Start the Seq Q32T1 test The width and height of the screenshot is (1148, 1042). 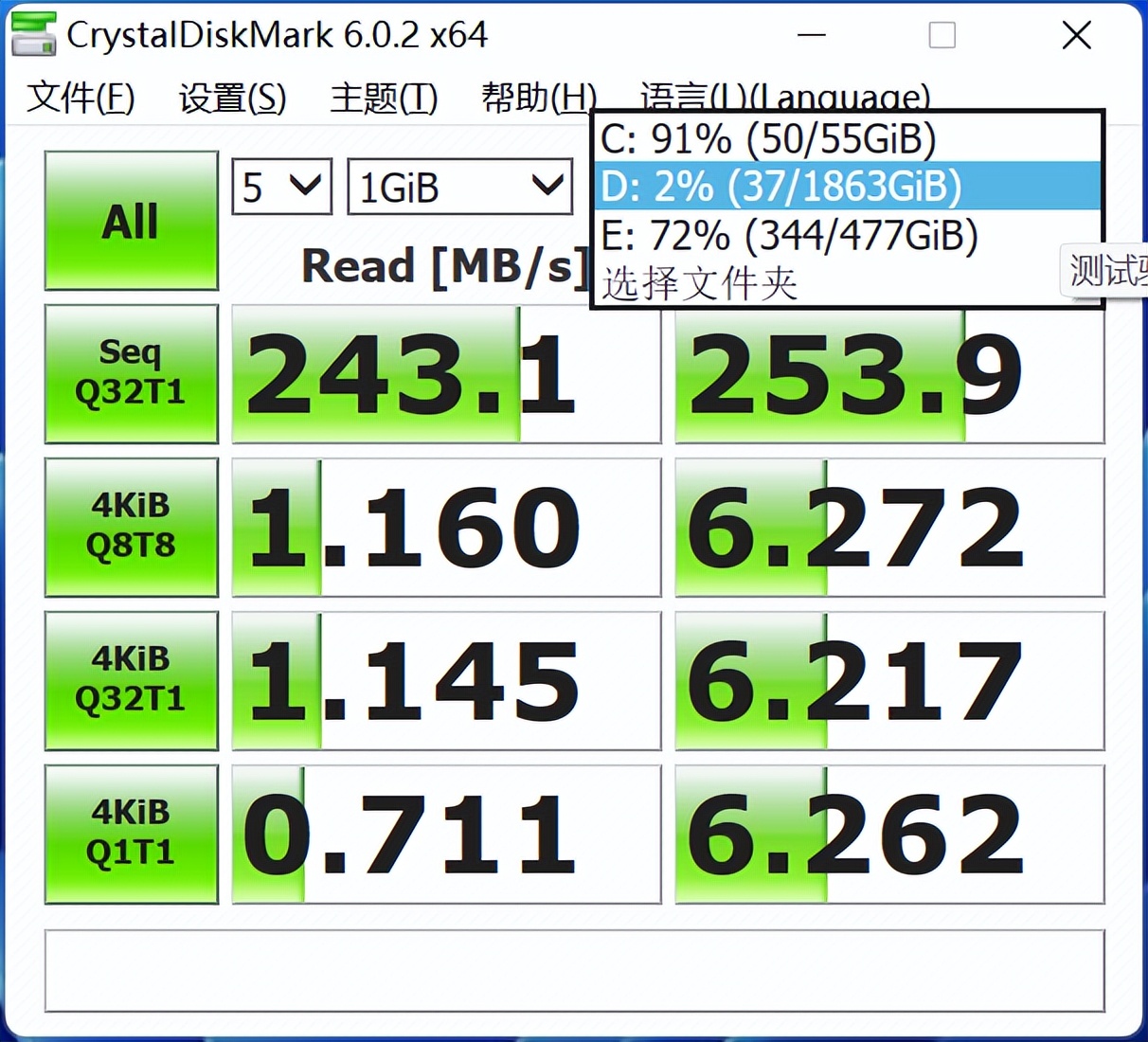click(131, 373)
